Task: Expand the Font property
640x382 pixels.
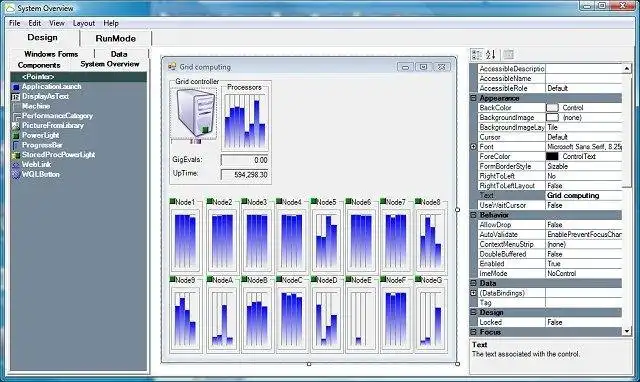Action: click(473, 147)
